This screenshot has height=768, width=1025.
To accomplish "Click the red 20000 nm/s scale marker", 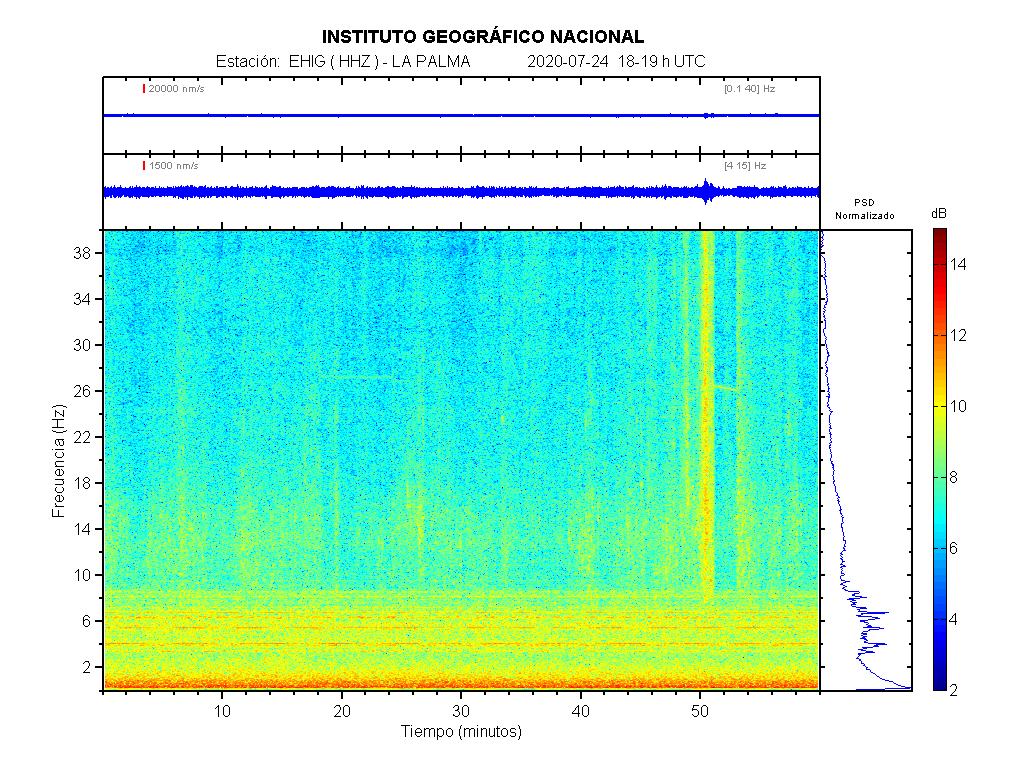I will pyautogui.click(x=145, y=89).
